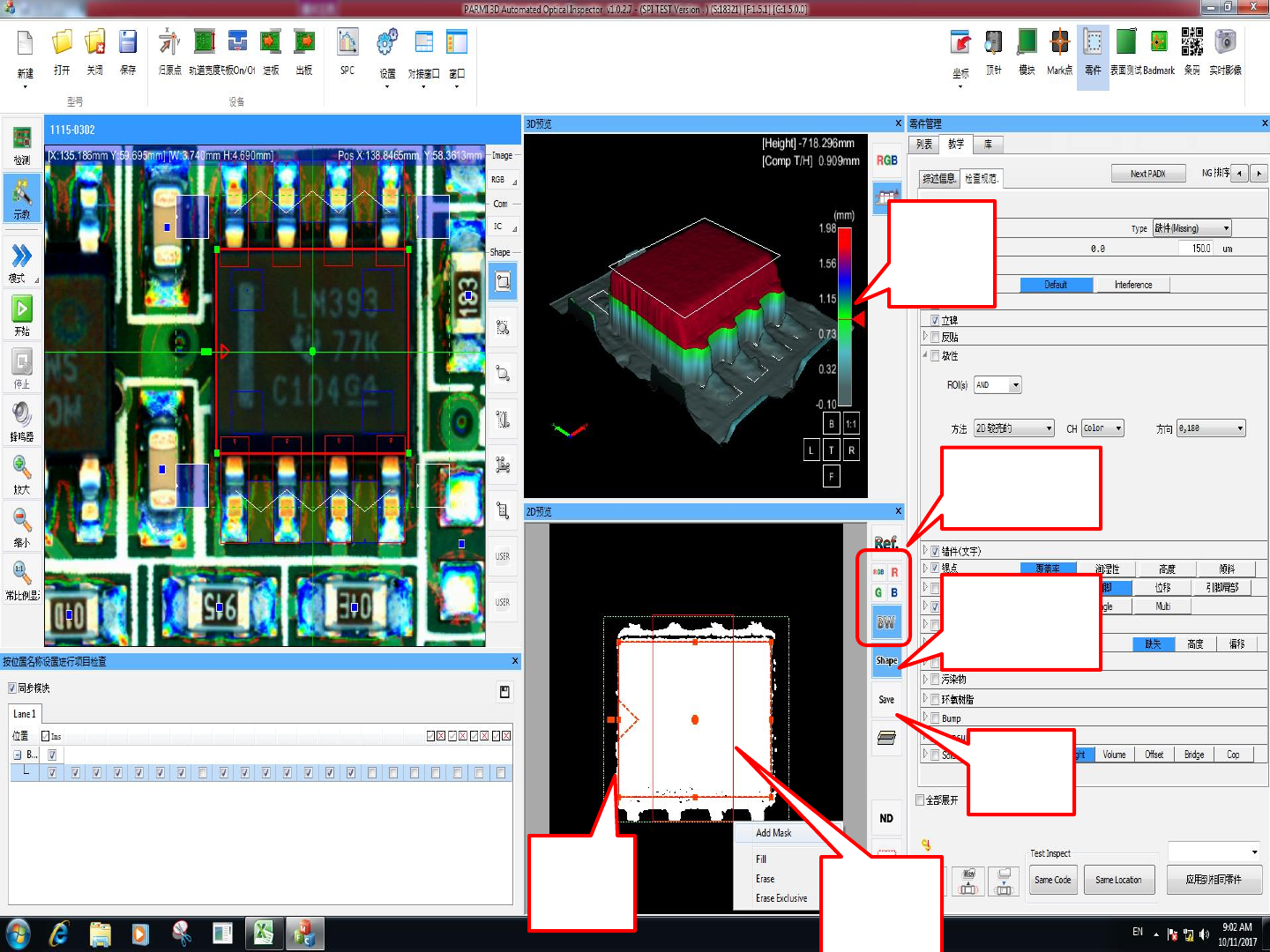Image resolution: width=1270 pixels, height=952 pixels.
Task: Select the BW channel in 2D preview
Action: click(x=885, y=622)
